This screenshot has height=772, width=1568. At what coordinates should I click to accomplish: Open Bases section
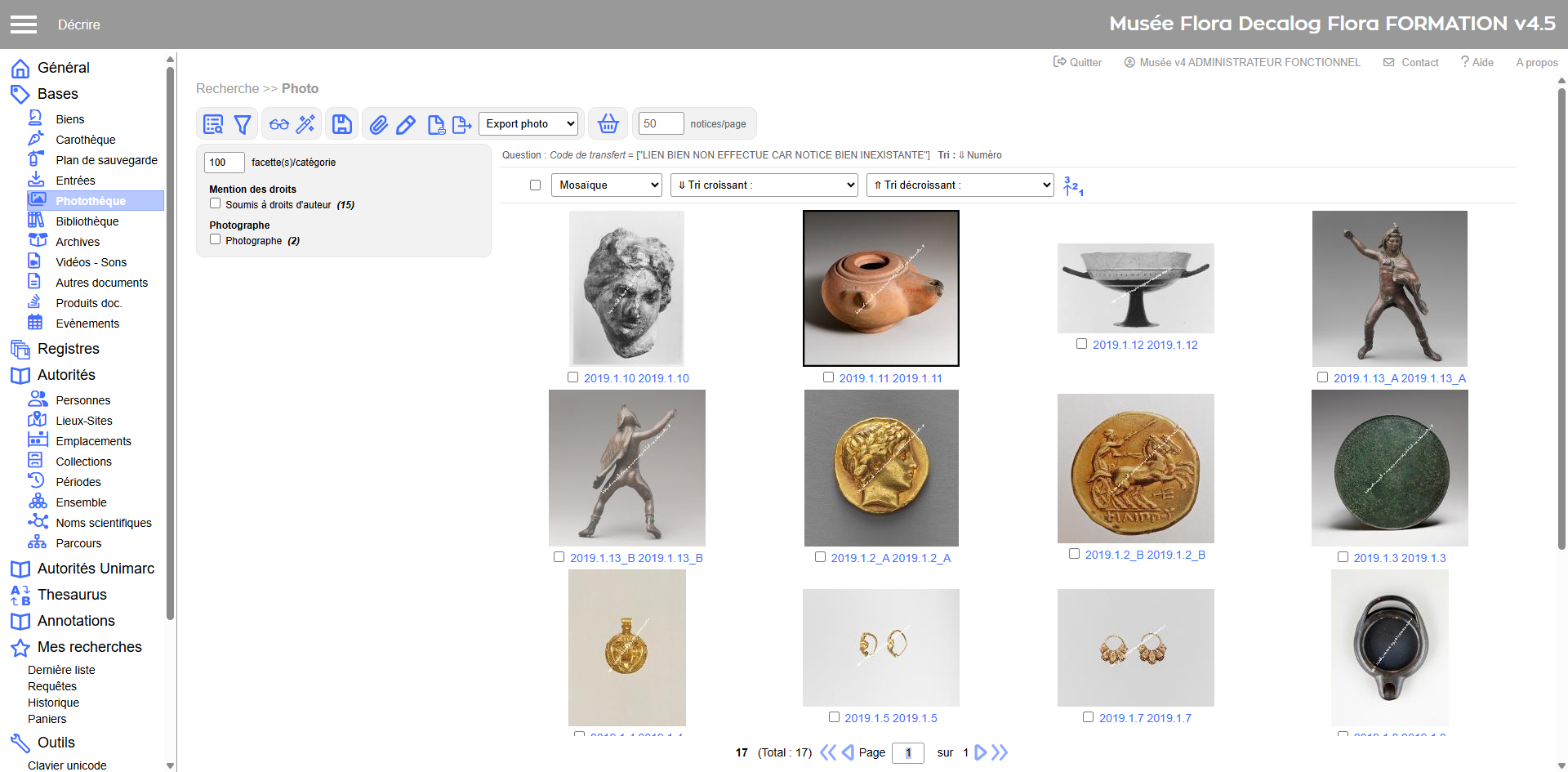click(x=57, y=94)
